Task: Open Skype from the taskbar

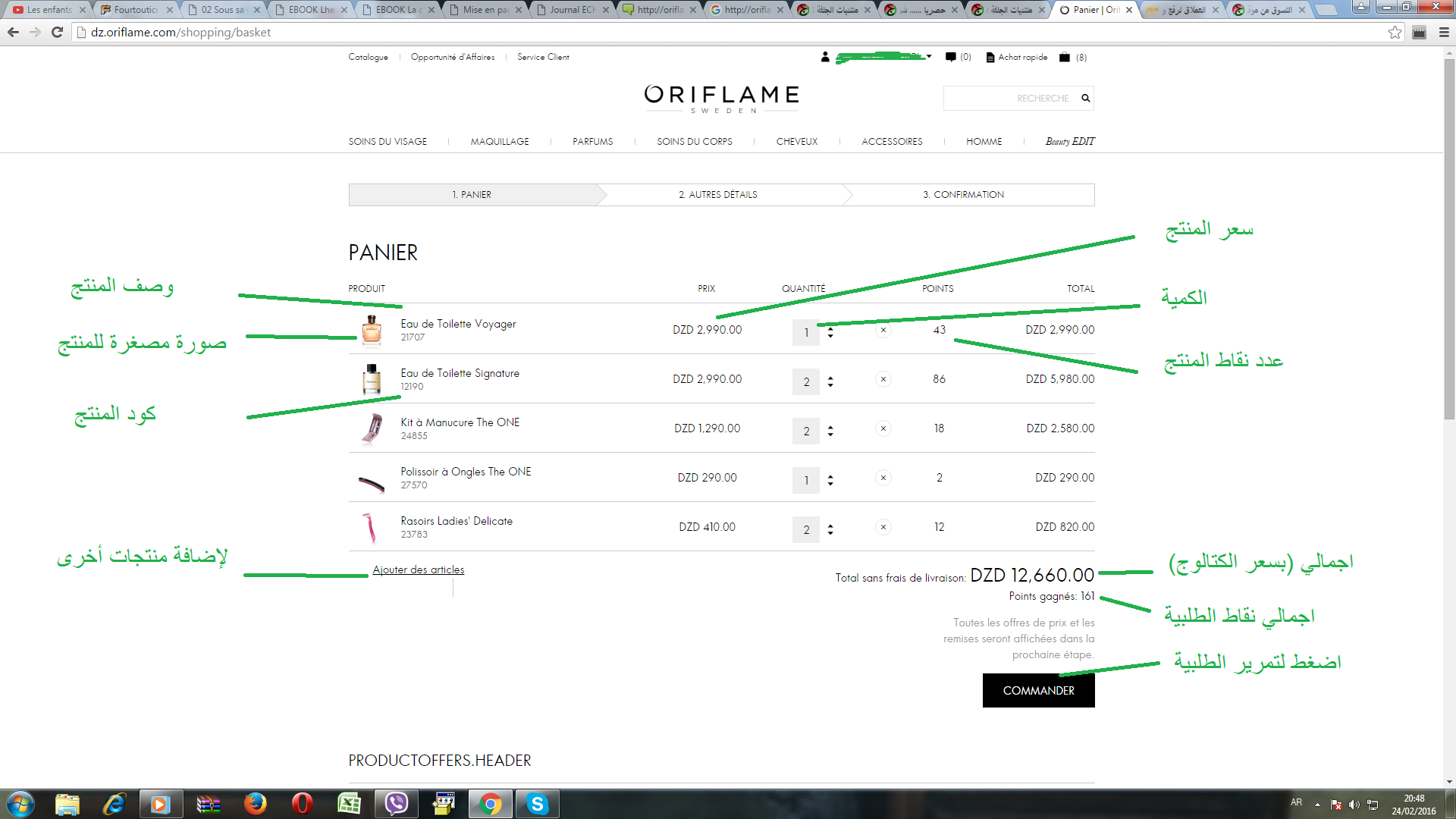Action: [537, 804]
